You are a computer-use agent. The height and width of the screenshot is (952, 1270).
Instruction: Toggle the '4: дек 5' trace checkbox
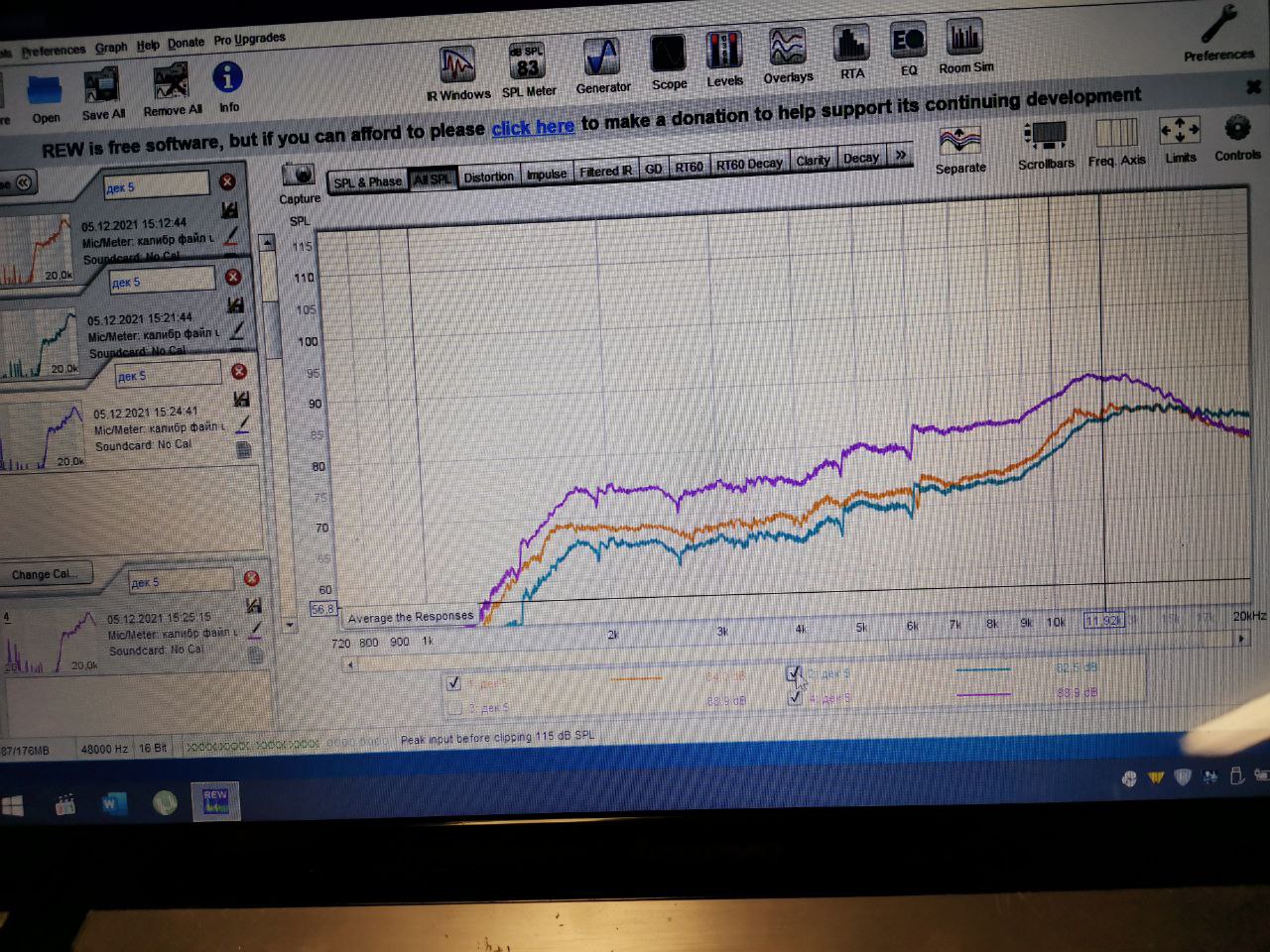pos(794,698)
